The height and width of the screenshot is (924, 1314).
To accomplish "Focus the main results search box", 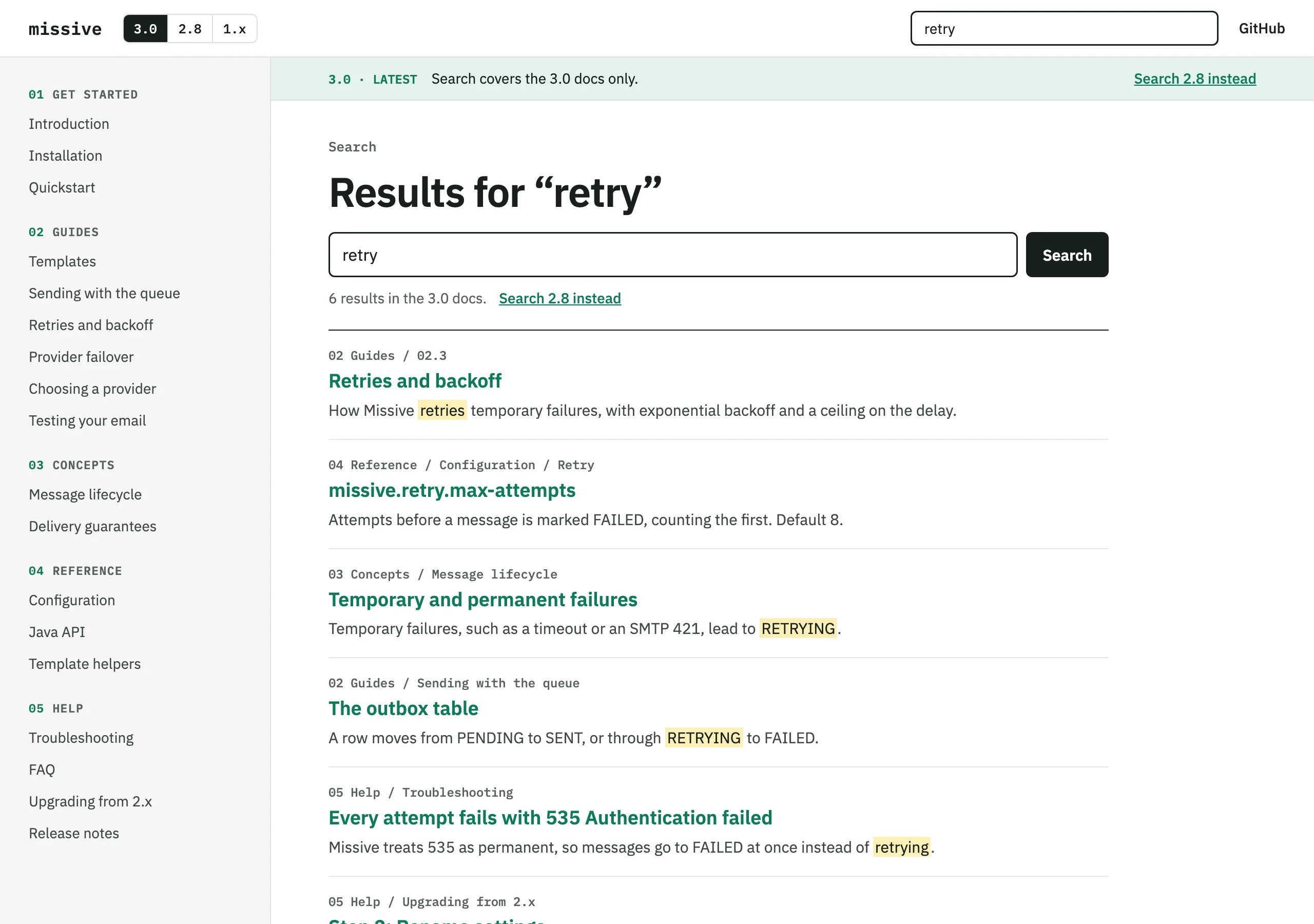I will tap(672, 255).
